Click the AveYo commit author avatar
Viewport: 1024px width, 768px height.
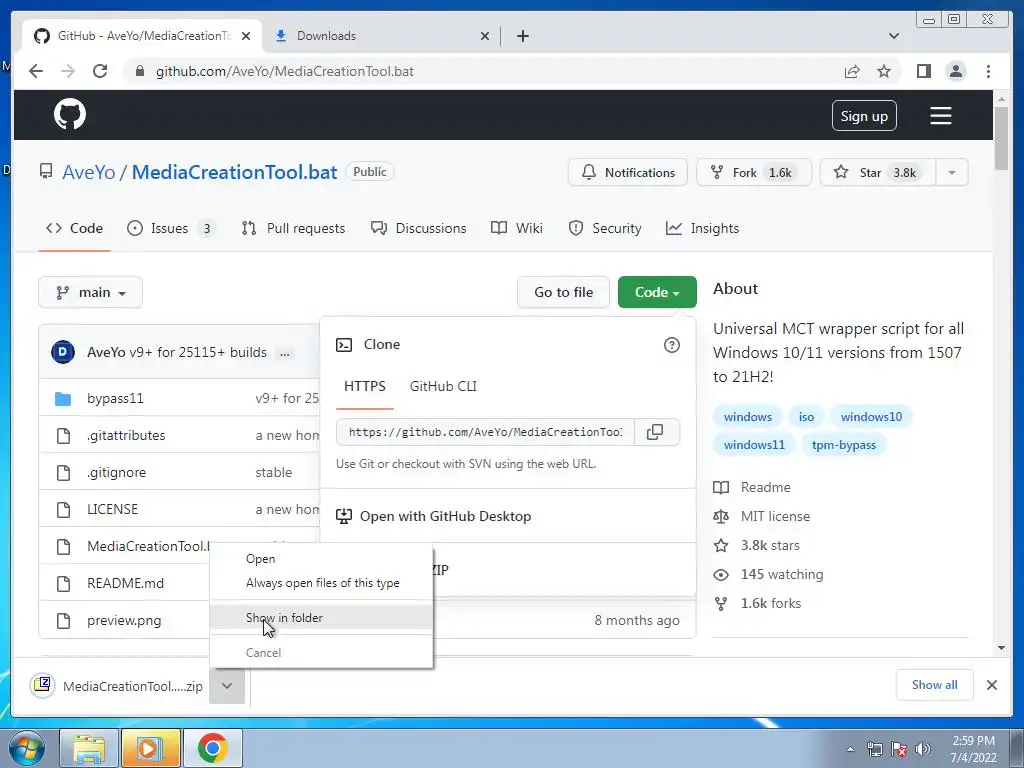pyautogui.click(x=63, y=352)
